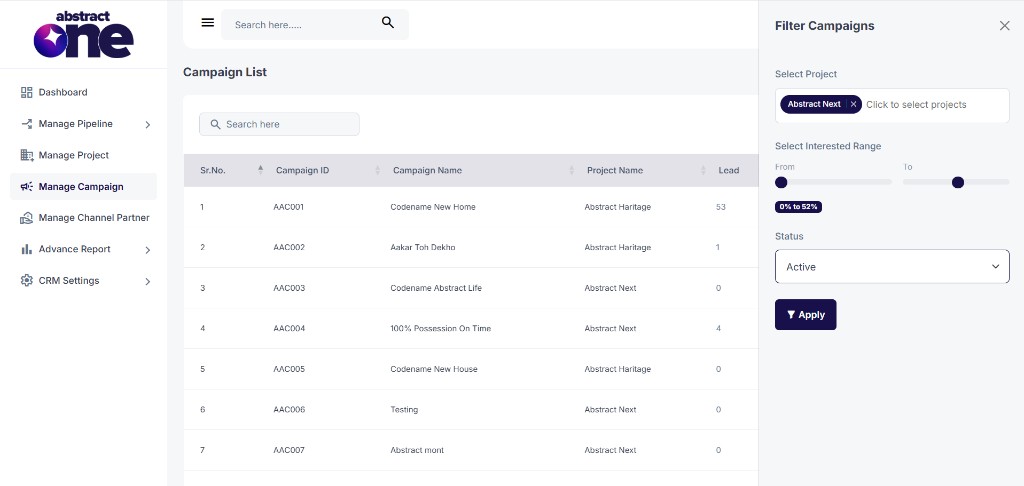
Task: Click the hamburger menu icon
Action: (208, 23)
